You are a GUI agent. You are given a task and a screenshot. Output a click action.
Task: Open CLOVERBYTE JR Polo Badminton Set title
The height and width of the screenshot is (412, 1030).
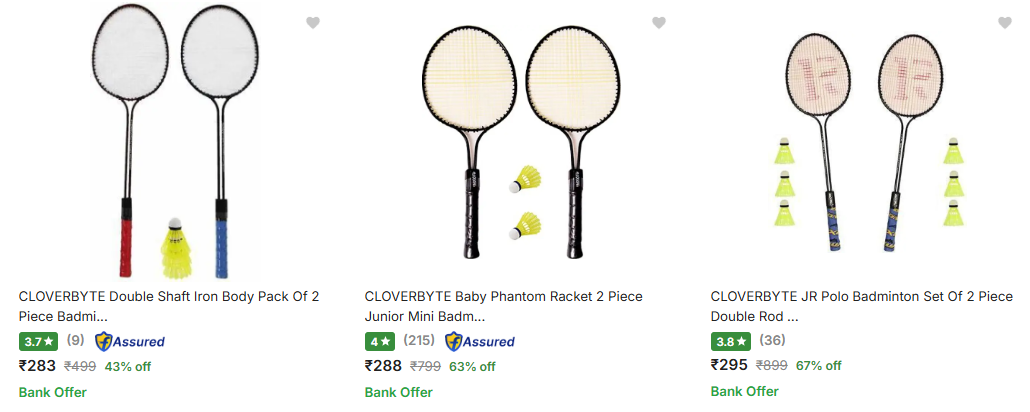click(861, 306)
